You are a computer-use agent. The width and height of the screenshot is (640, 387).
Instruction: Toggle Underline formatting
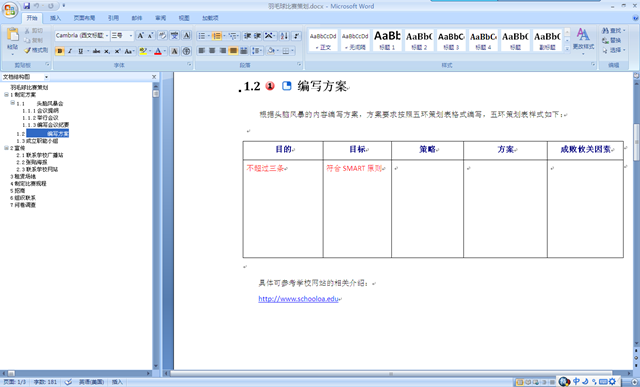pos(80,51)
